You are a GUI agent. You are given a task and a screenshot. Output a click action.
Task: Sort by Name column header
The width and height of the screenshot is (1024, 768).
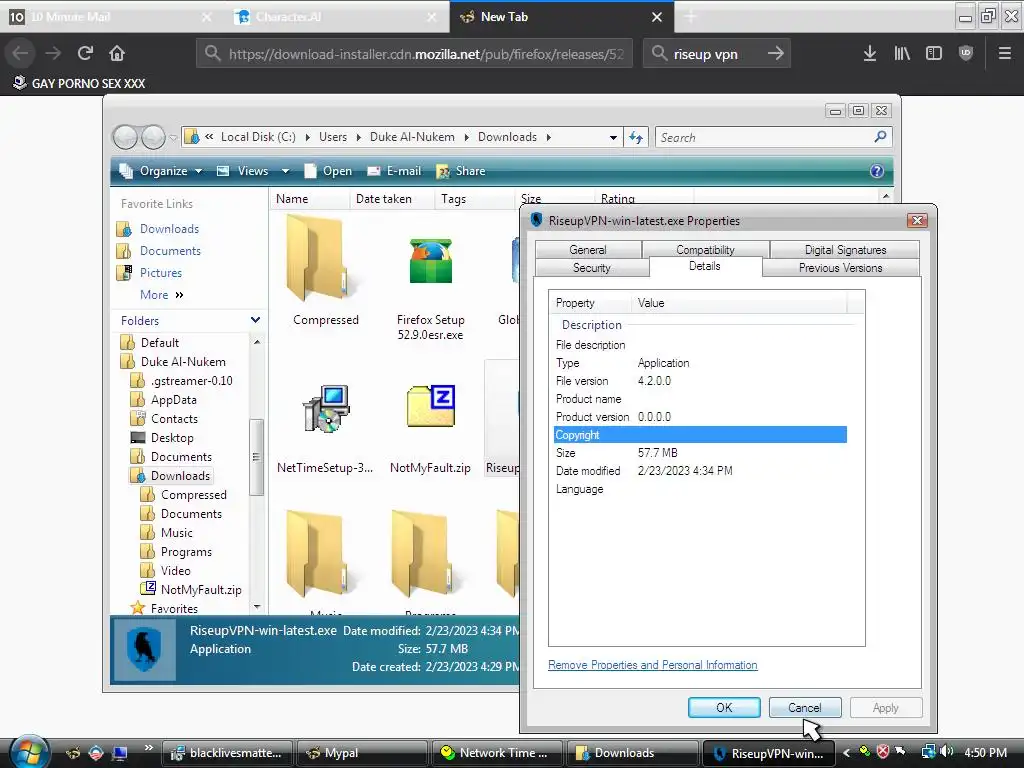point(308,199)
